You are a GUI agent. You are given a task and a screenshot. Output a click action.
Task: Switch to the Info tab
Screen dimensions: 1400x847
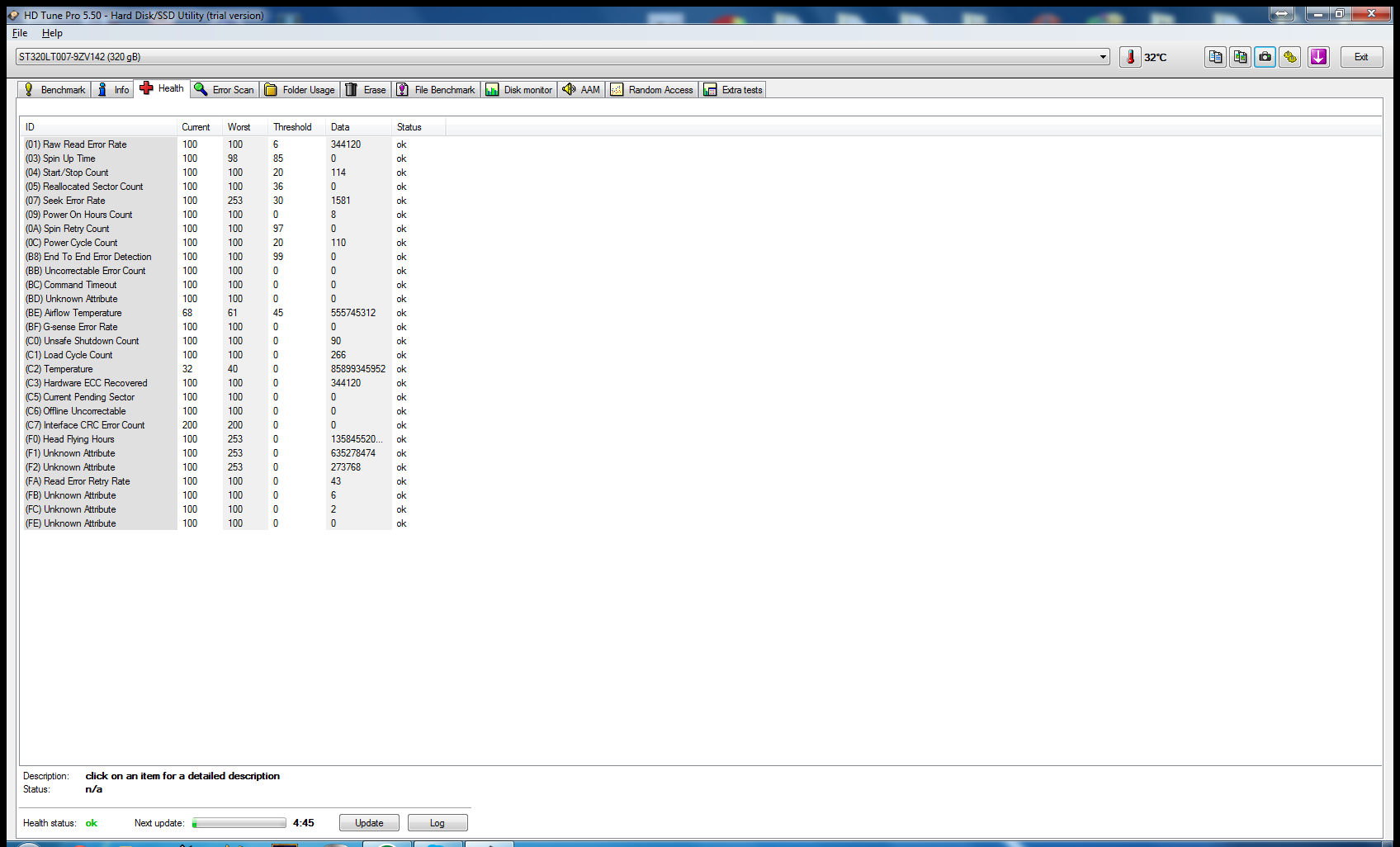coord(113,90)
